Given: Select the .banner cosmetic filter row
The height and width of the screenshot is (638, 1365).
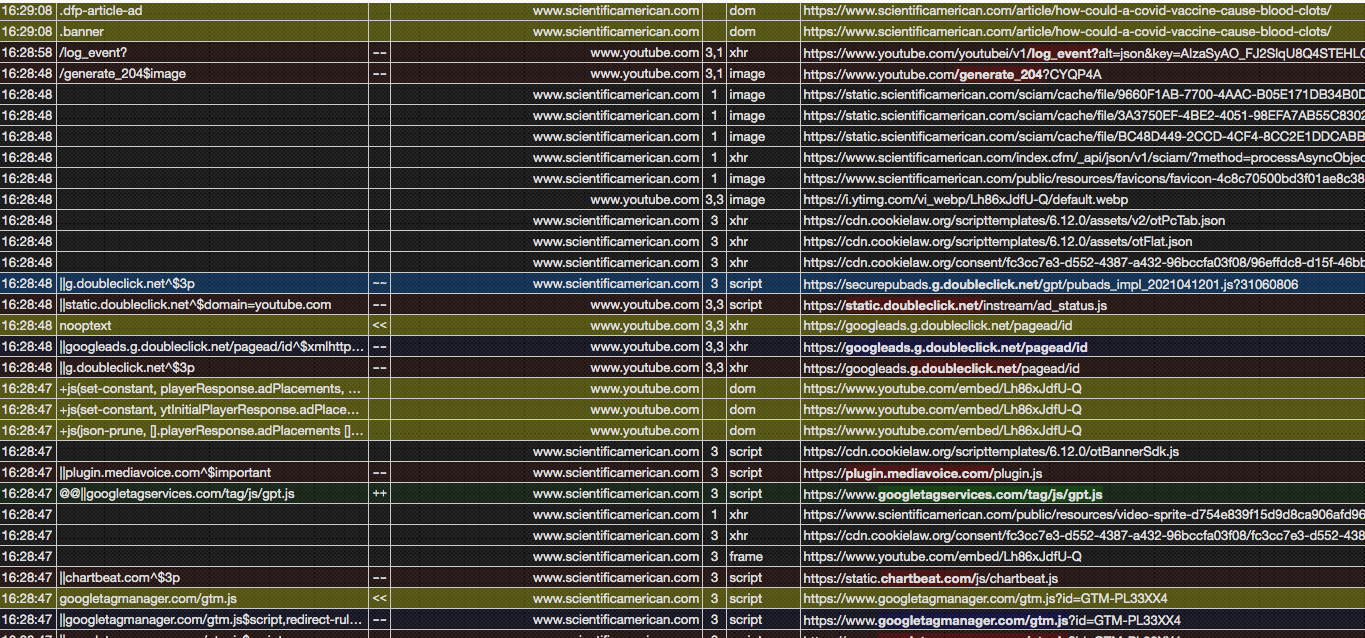Looking at the screenshot, I should 80,31.
